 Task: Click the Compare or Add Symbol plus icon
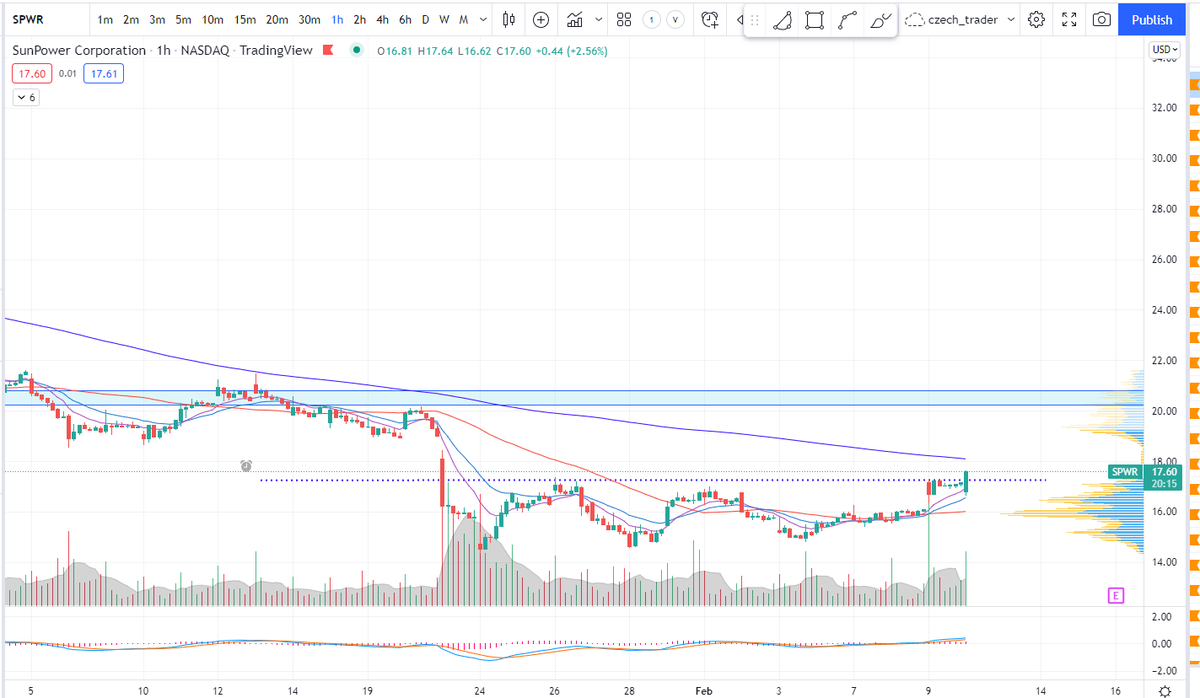coord(541,19)
